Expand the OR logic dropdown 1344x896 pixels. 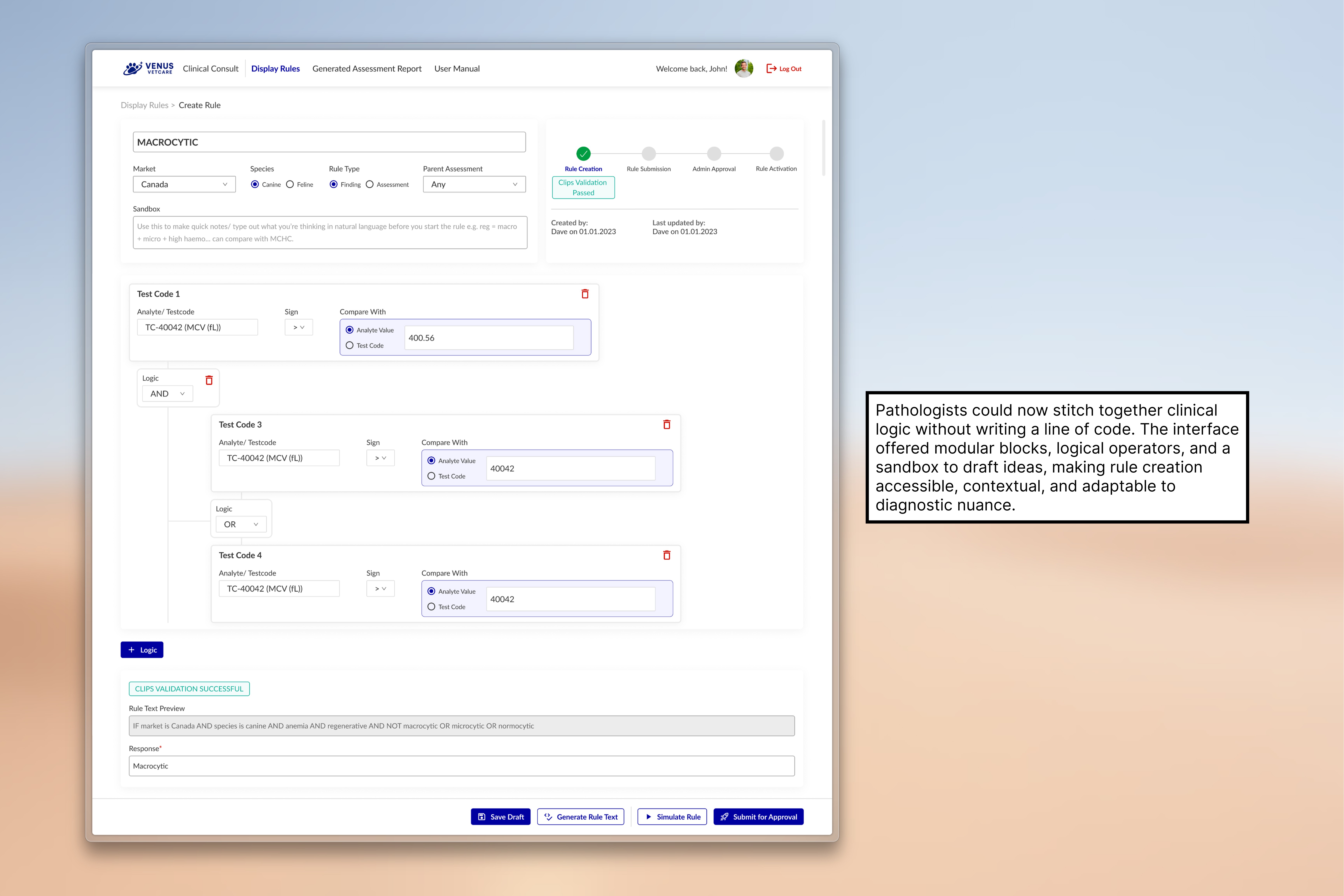tap(241, 525)
